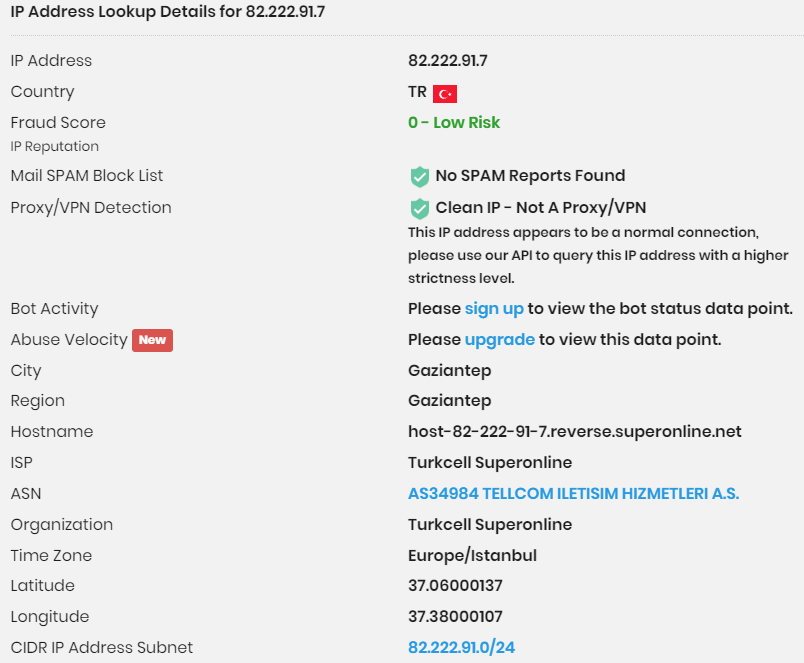Click the Mail SPAM Block List label
Screen dimensions: 804x663
click(x=87, y=176)
